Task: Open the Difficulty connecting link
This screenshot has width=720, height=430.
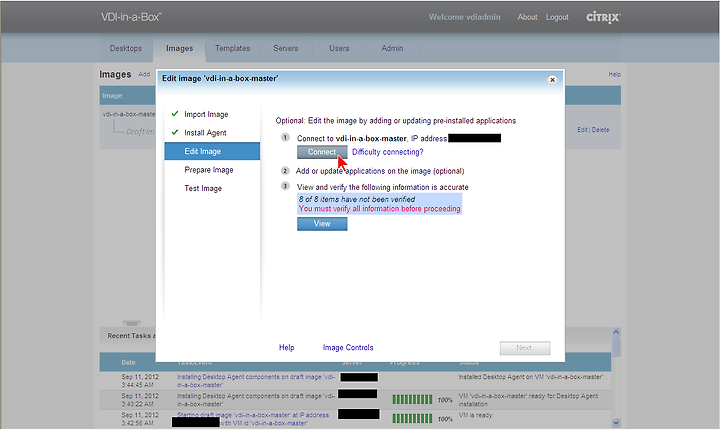Action: tap(388, 152)
